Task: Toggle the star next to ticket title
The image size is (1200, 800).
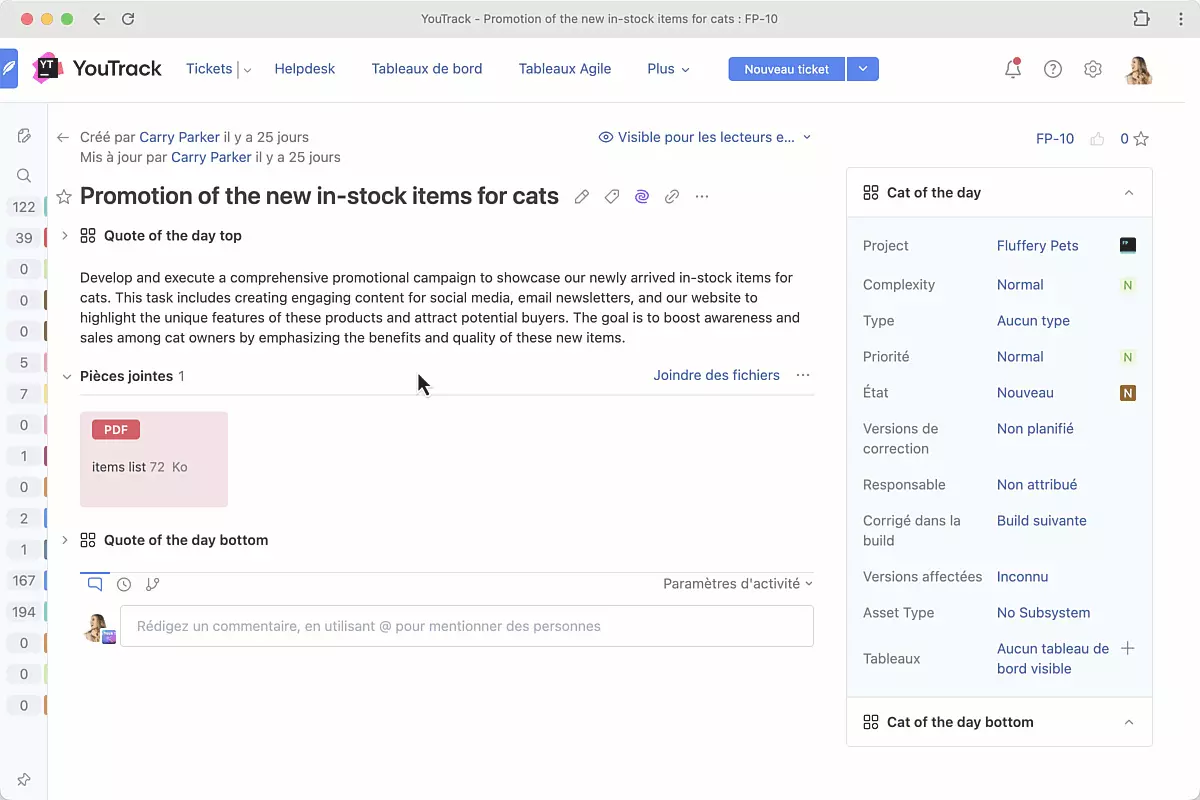Action: [x=64, y=197]
